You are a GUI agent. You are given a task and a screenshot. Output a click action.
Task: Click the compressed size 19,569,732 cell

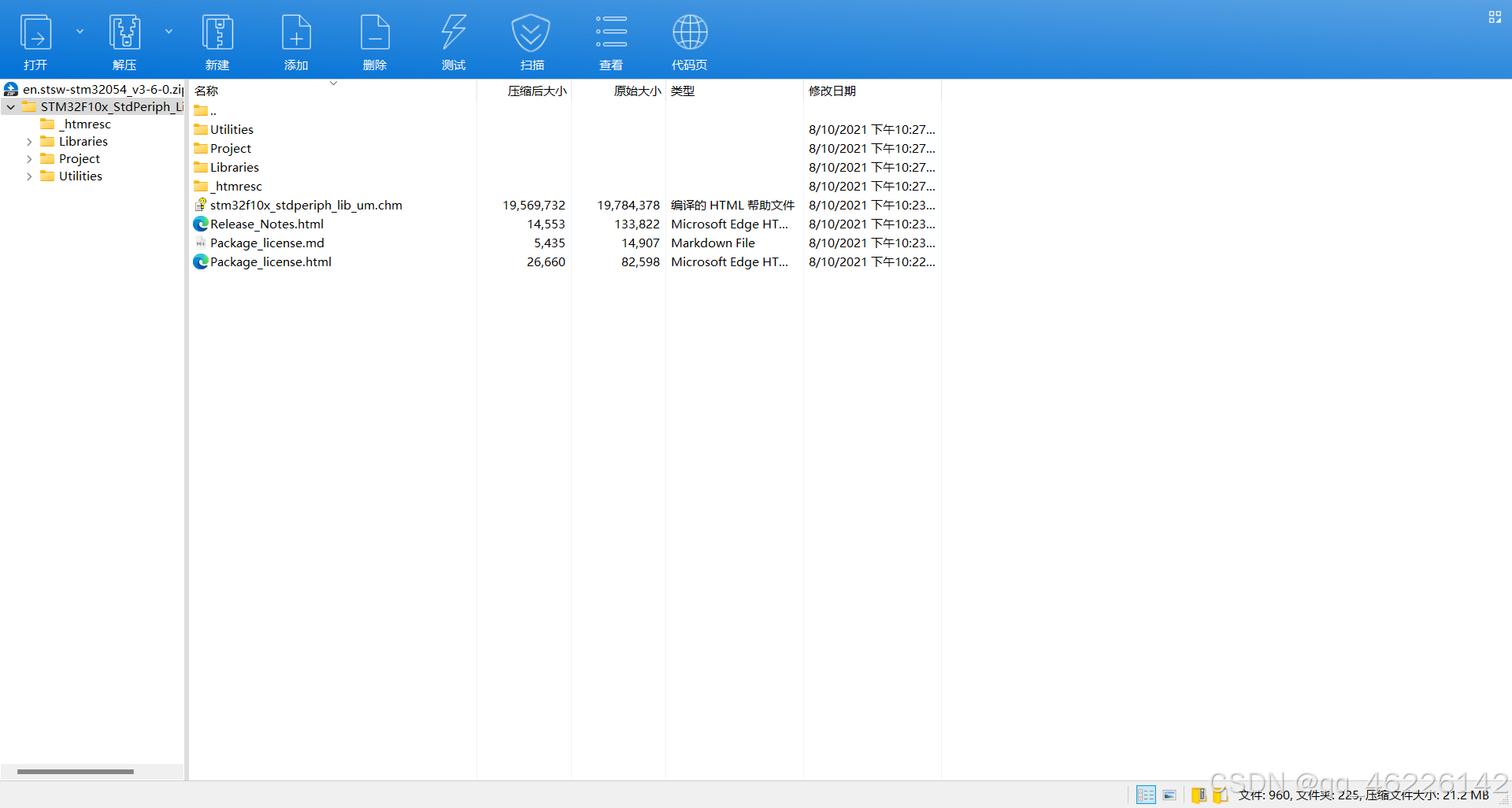[x=534, y=206]
